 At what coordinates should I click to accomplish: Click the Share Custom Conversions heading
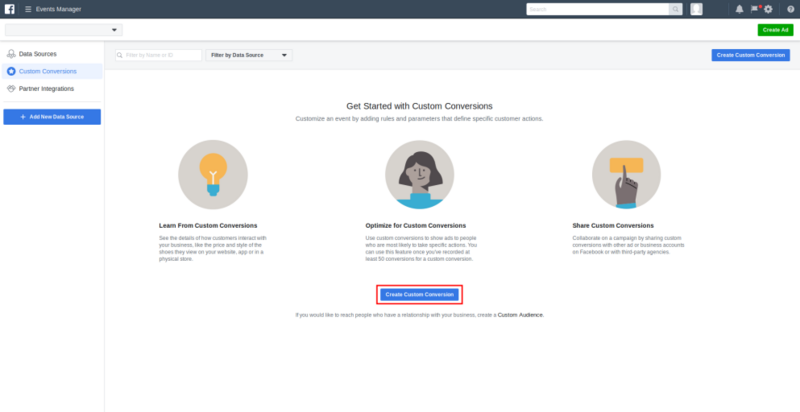[613, 225]
